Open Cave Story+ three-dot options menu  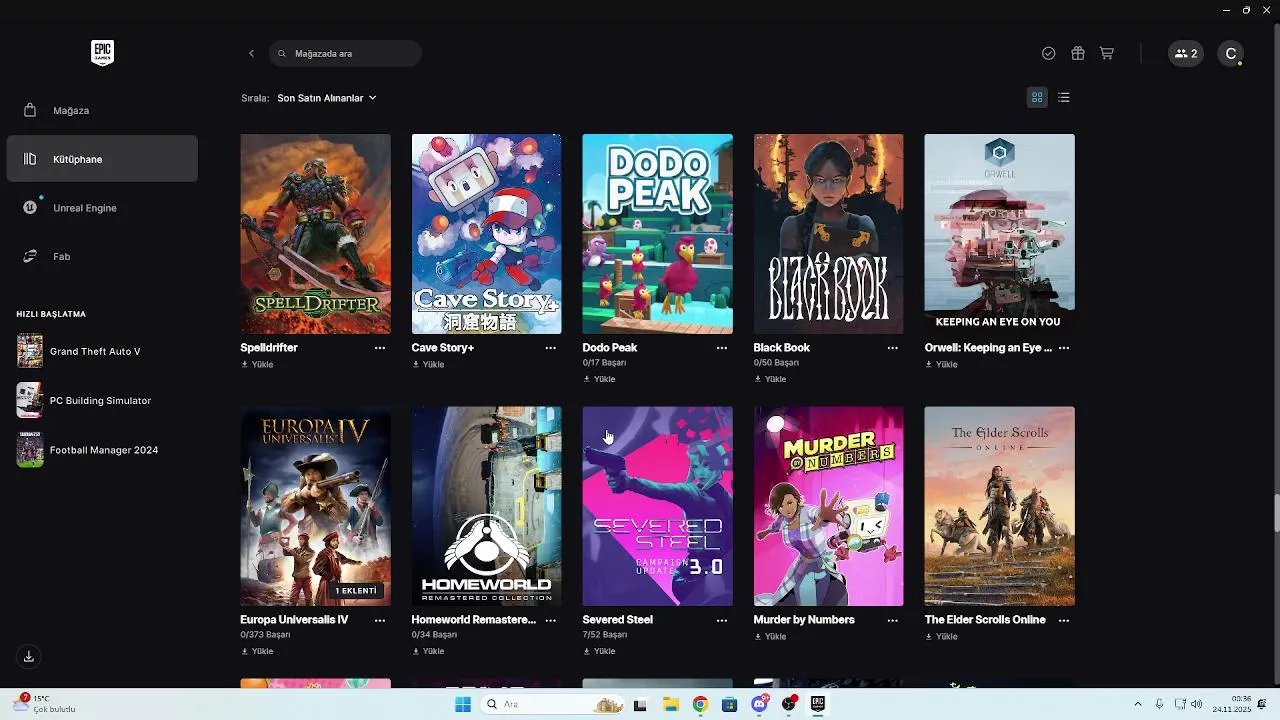click(x=551, y=348)
